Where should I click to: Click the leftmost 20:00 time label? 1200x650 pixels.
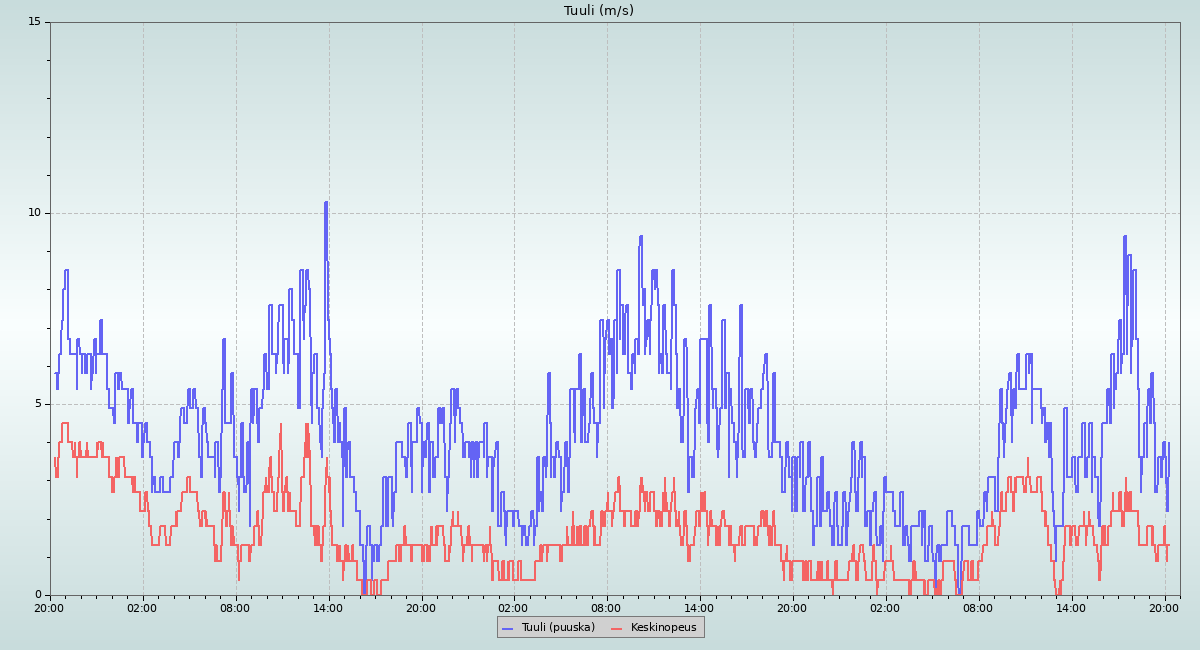50,607
